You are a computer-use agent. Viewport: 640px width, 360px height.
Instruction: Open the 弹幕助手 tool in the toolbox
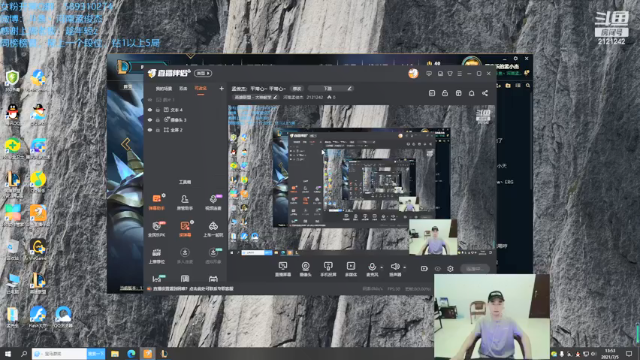pos(157,202)
